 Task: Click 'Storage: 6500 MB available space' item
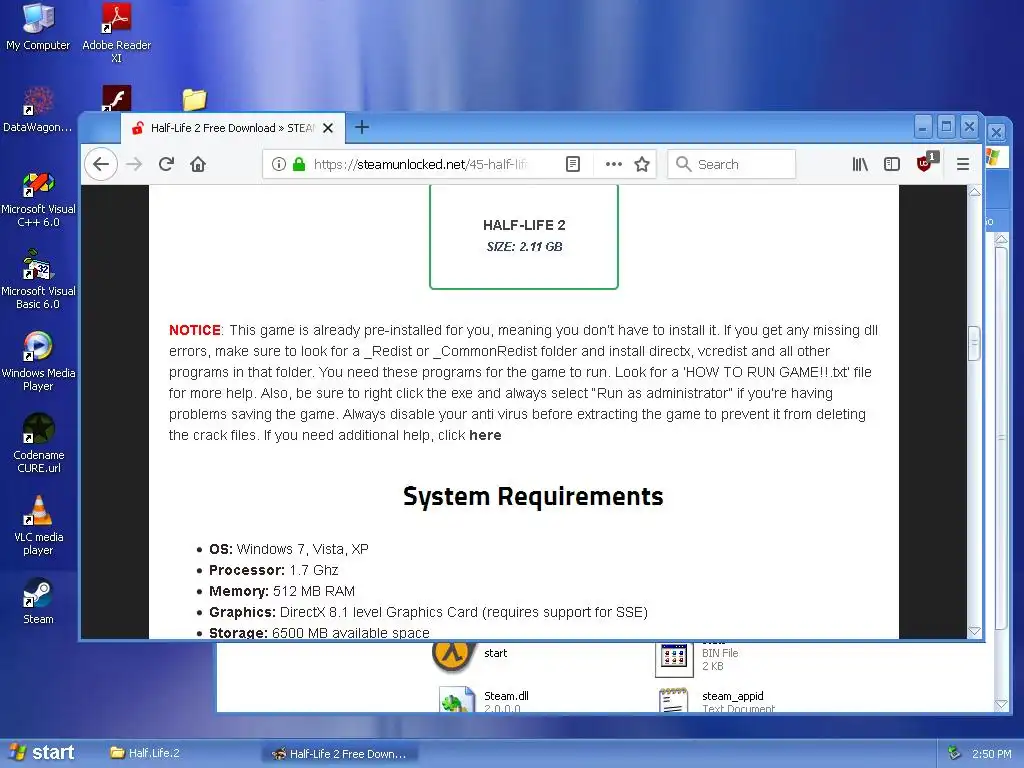[x=319, y=632]
